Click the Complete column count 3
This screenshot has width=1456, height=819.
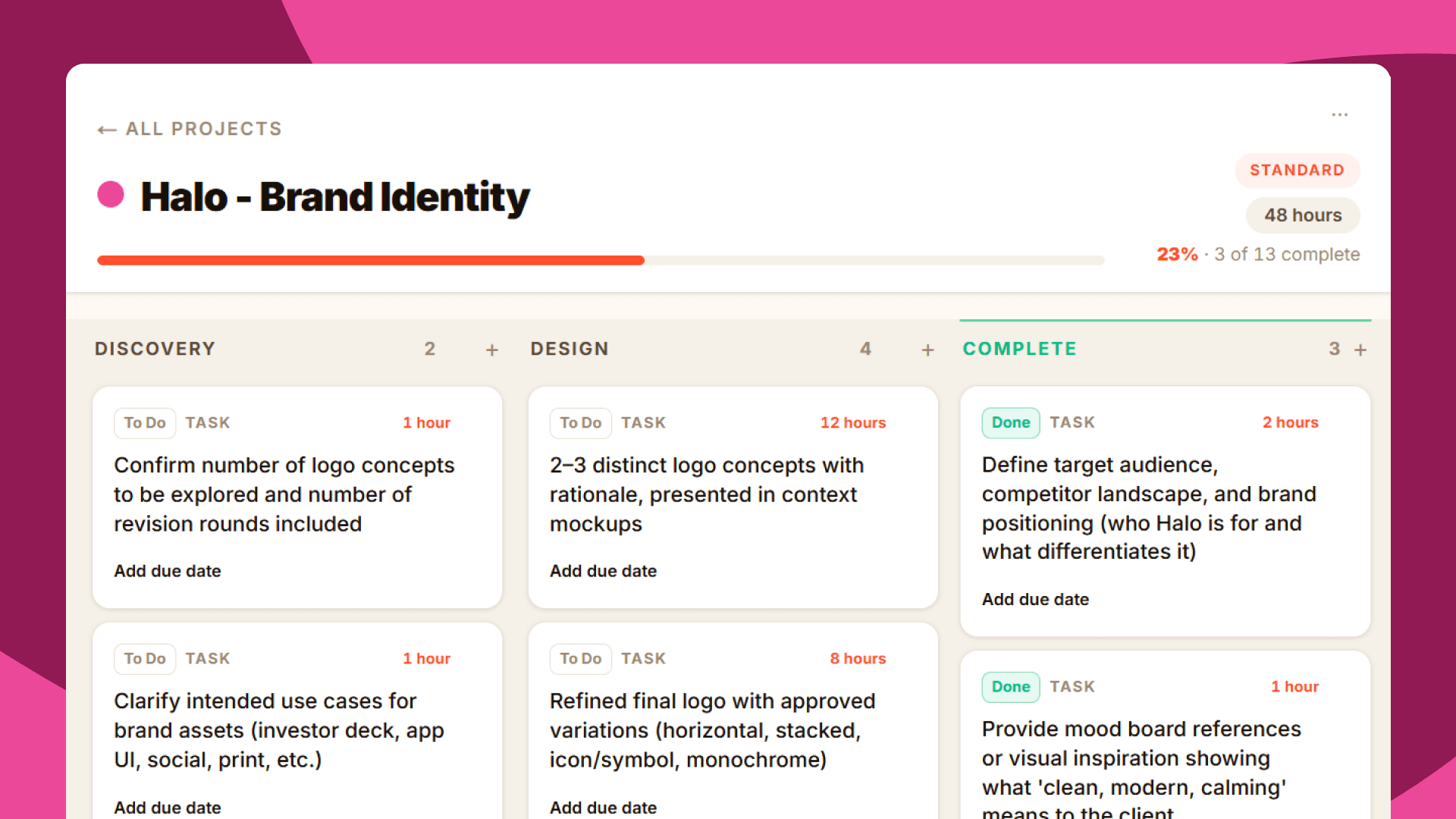point(1335,349)
